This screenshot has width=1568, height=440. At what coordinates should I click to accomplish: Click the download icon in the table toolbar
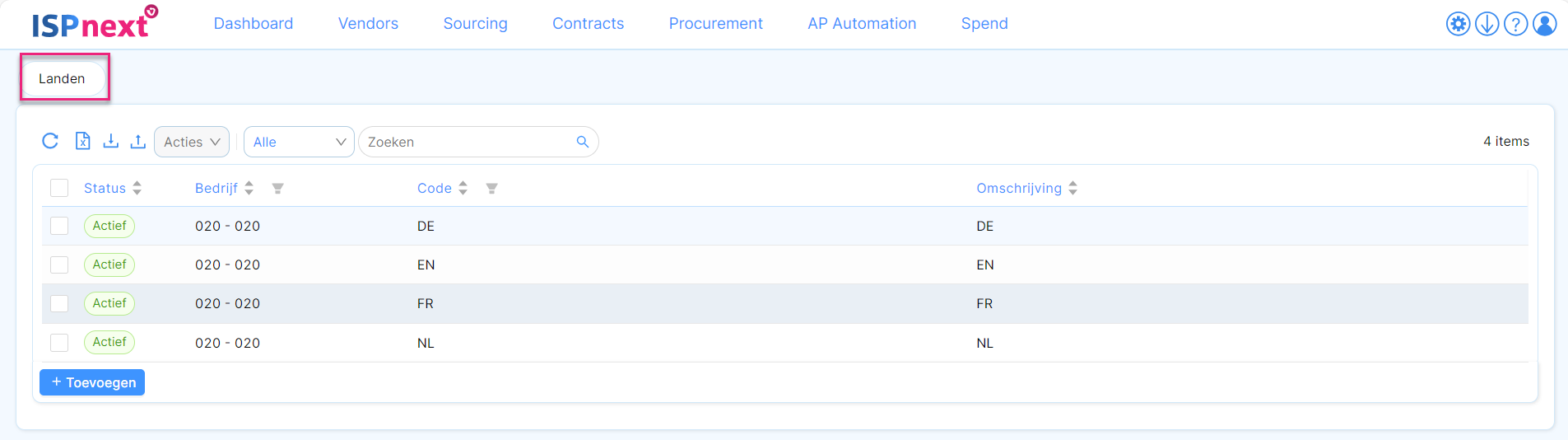click(110, 141)
